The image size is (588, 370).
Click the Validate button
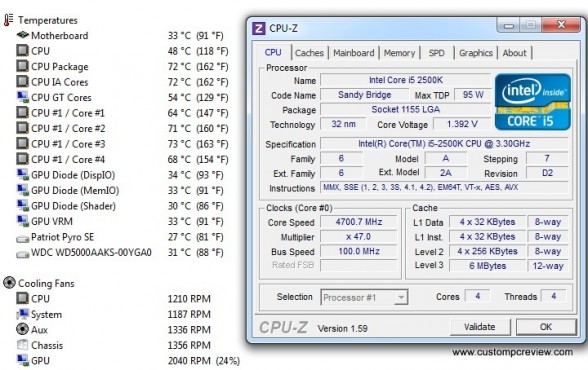(480, 327)
